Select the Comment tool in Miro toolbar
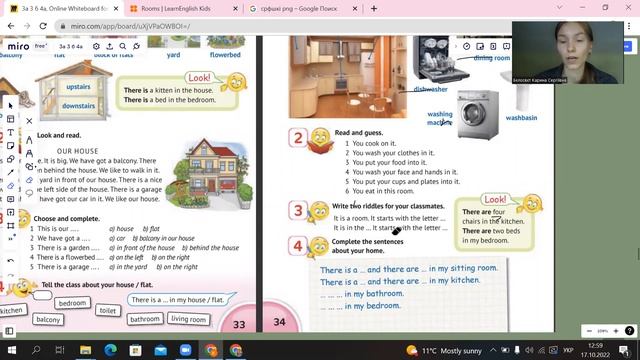The height and width of the screenshot is (360, 640). (x=11, y=199)
